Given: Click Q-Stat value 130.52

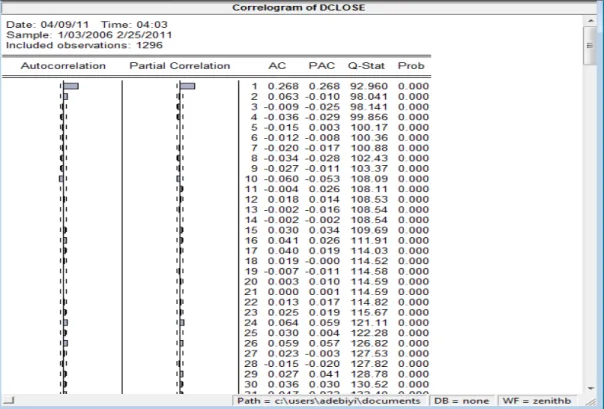Looking at the screenshot, I should click(369, 384).
